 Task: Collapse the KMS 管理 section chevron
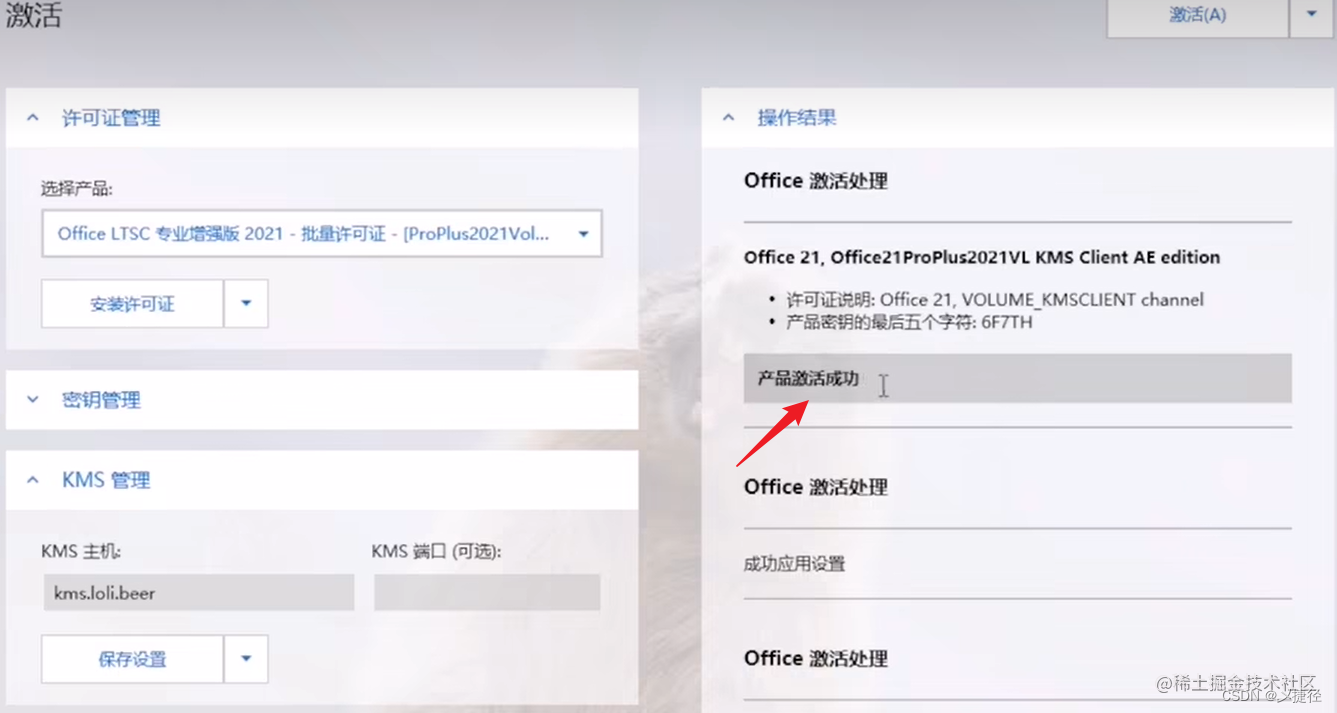(33, 480)
